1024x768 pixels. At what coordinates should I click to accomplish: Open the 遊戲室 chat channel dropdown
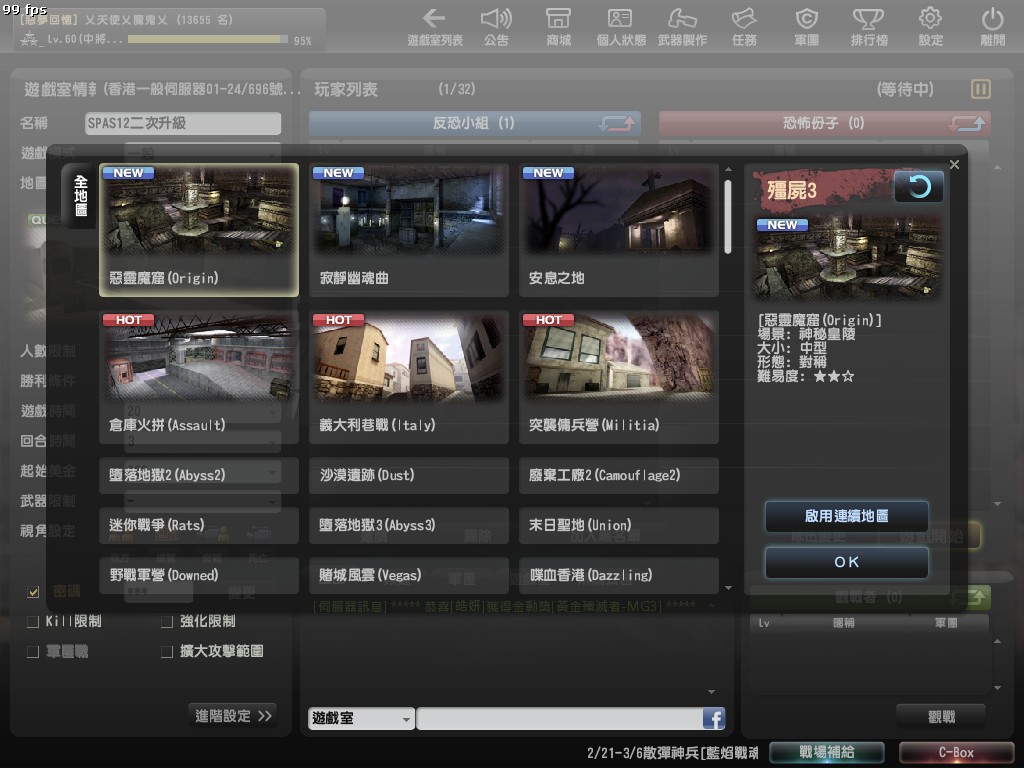click(x=361, y=718)
